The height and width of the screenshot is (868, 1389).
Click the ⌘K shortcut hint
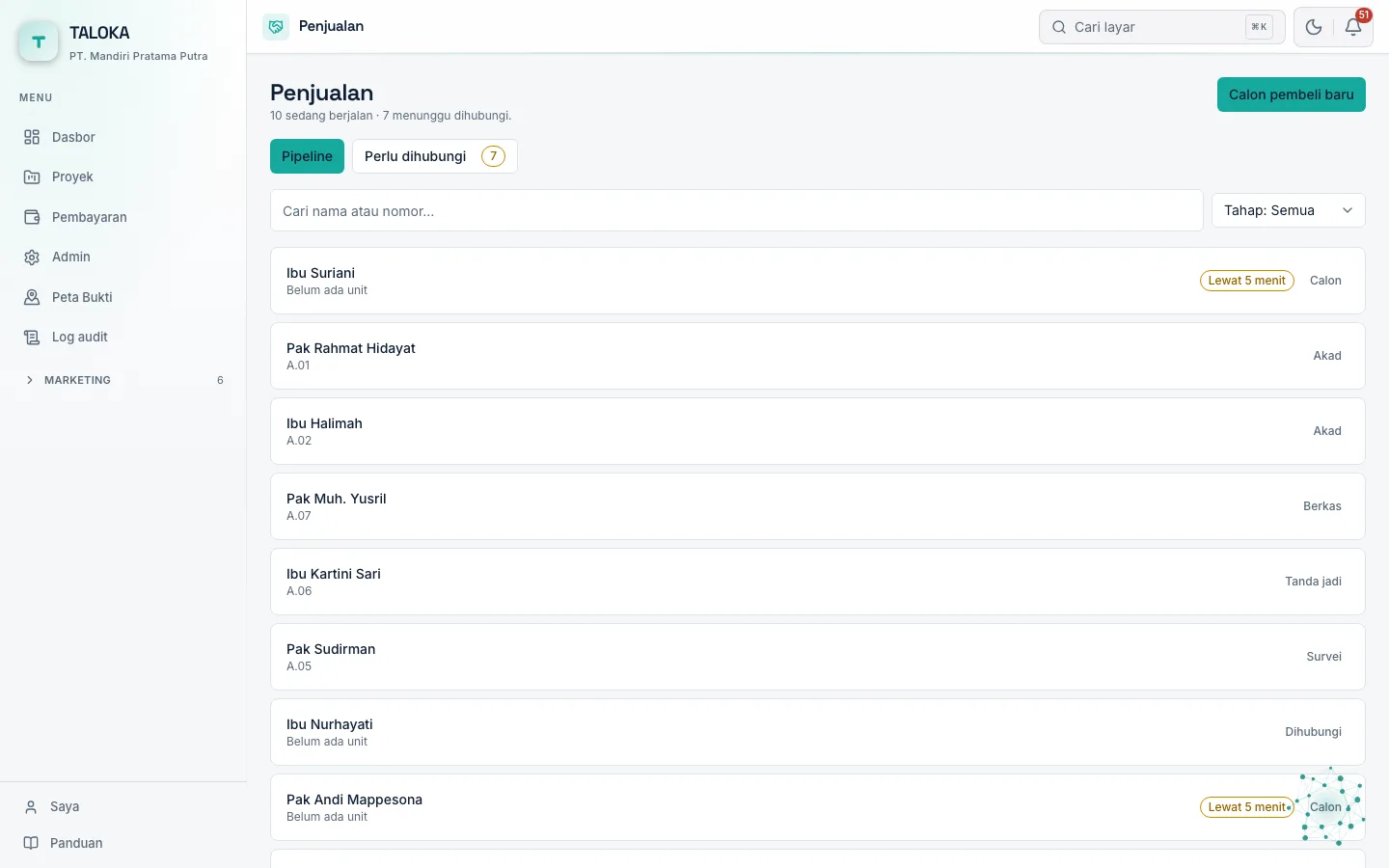pyautogui.click(x=1259, y=27)
